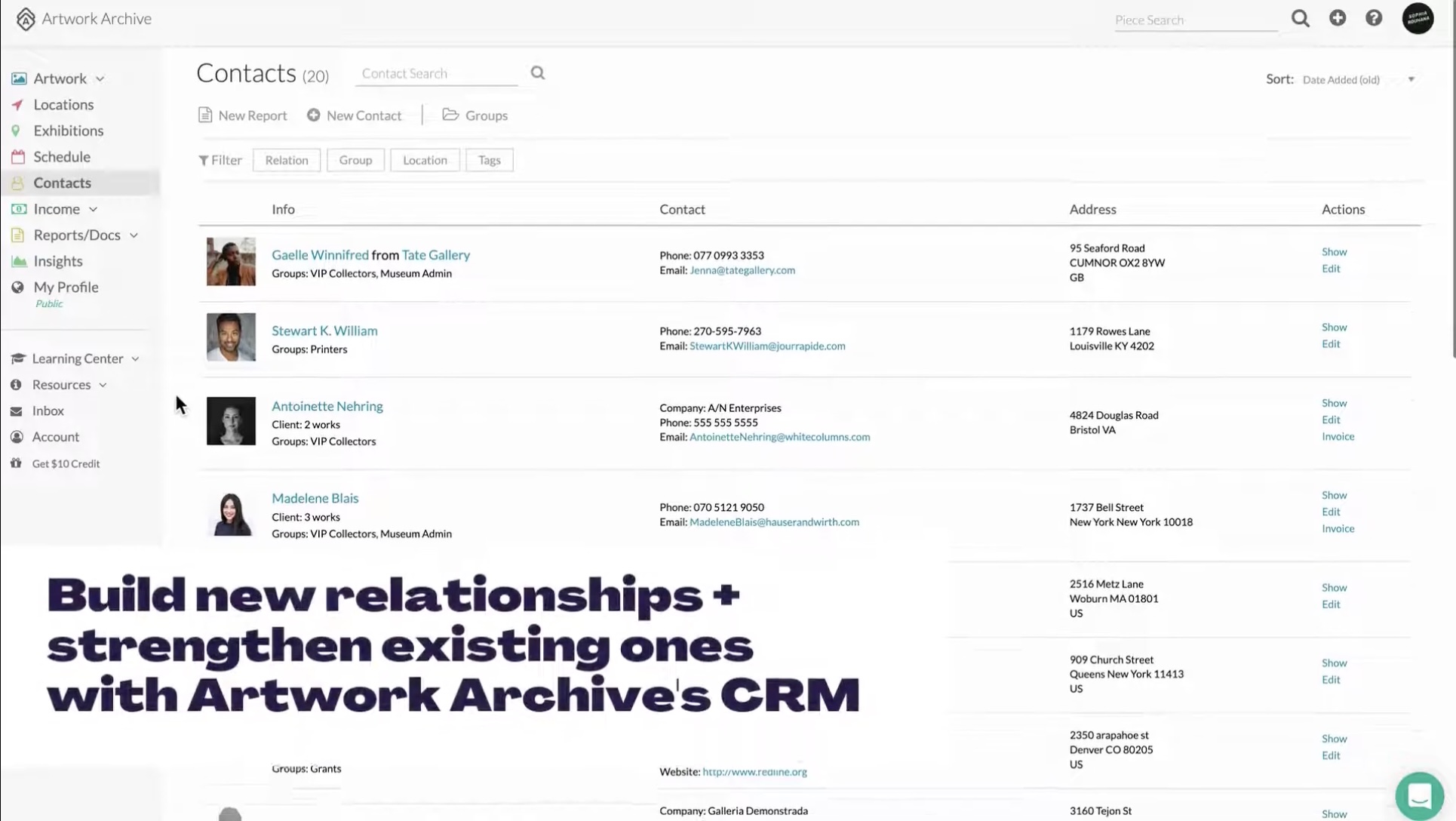This screenshot has width=1456, height=821.
Task: Open Insights in sidebar
Action: click(x=58, y=261)
